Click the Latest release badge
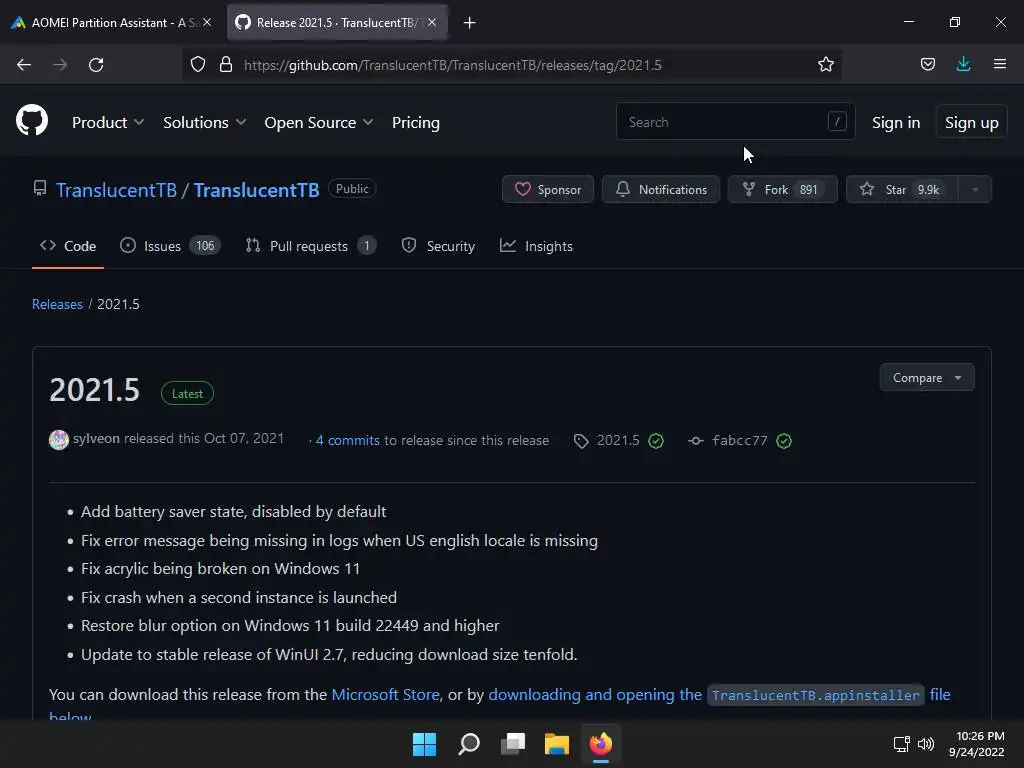Viewport: 1024px width, 768px height. point(187,393)
